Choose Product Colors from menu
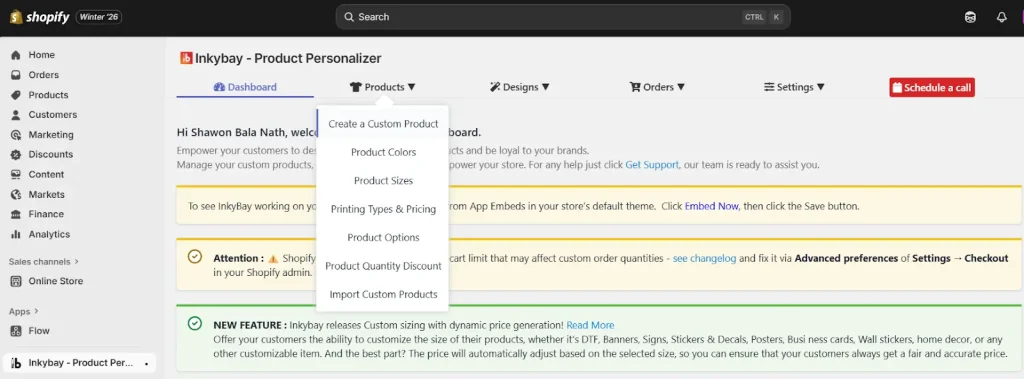1024x379 pixels. point(383,152)
